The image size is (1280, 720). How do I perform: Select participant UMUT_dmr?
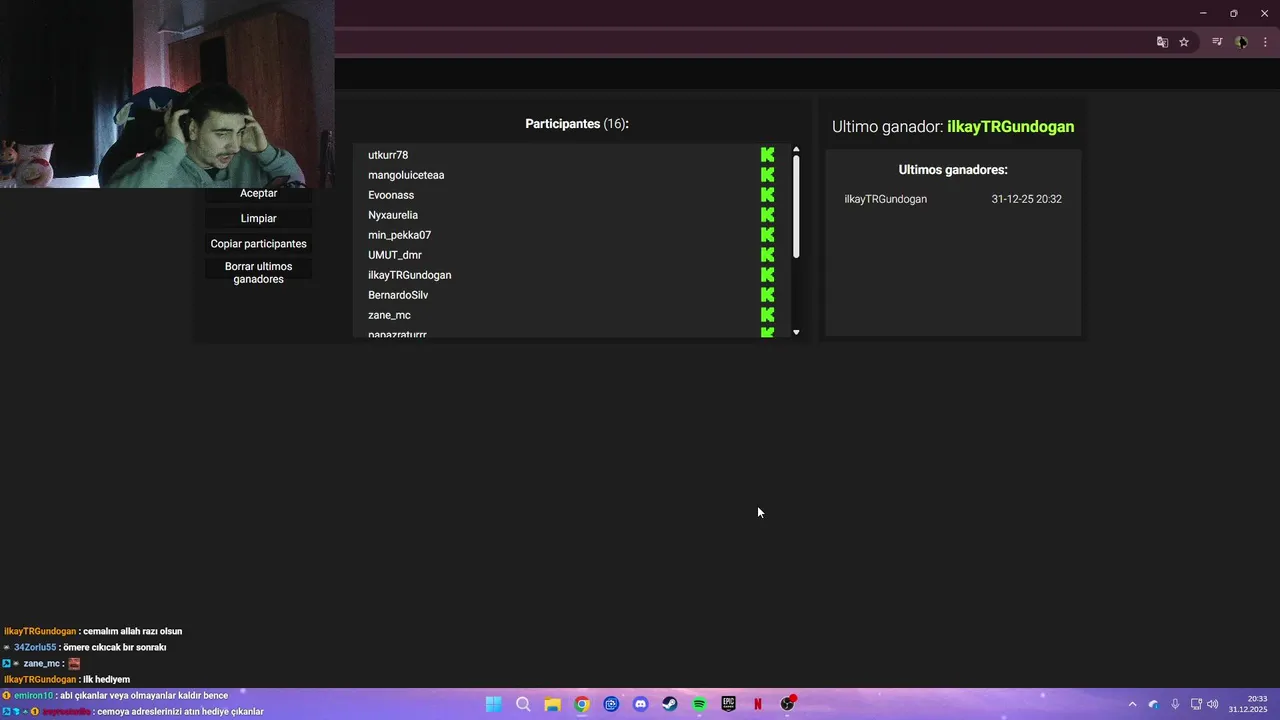pos(395,255)
